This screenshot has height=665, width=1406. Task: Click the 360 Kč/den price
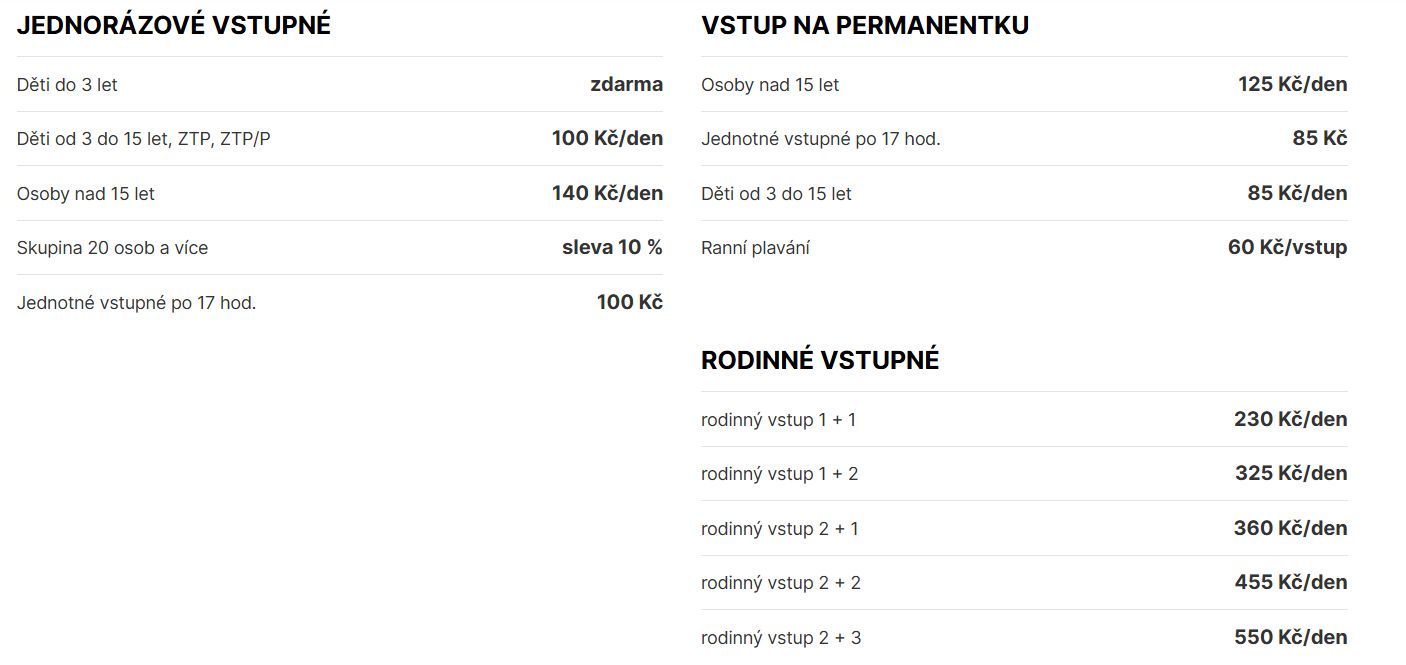[x=1290, y=528]
